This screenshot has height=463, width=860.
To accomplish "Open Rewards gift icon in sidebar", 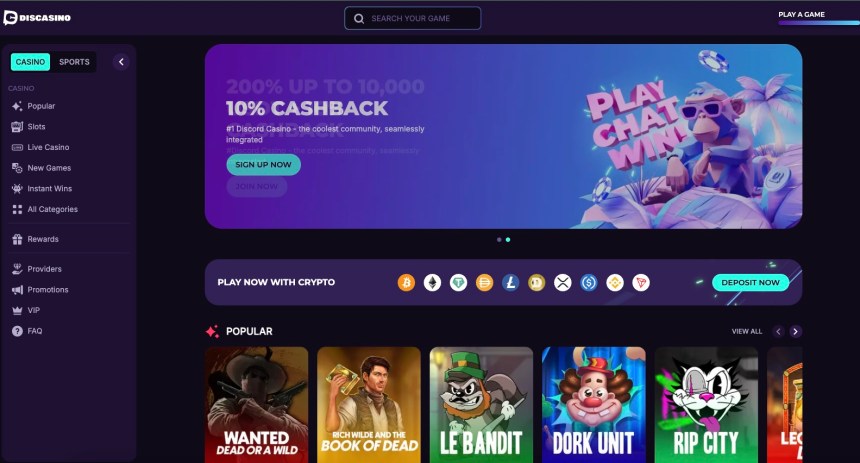I will pos(17,239).
